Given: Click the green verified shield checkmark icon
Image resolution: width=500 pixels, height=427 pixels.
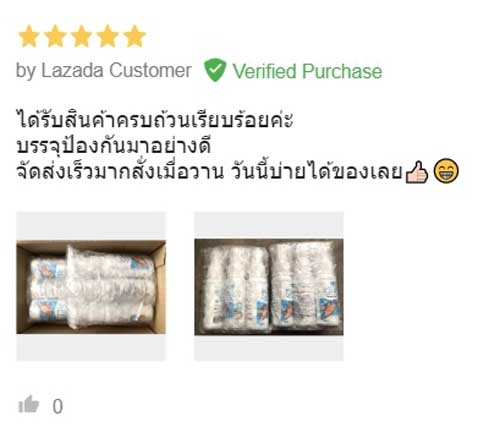Looking at the screenshot, I should 215,70.
